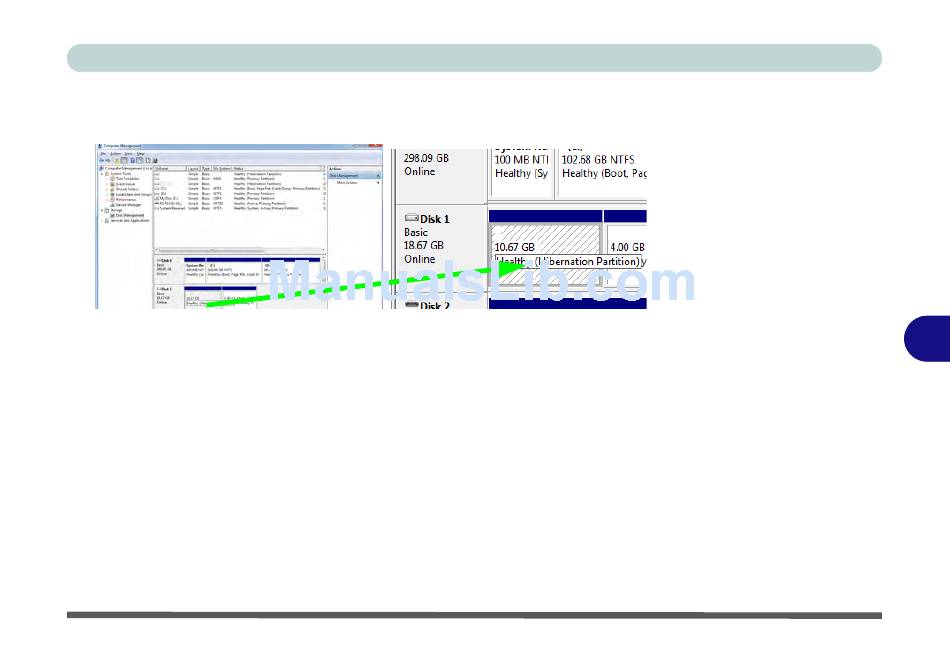
Task: Select the 4.00 GB partition on Disk 1
Action: coord(626,255)
